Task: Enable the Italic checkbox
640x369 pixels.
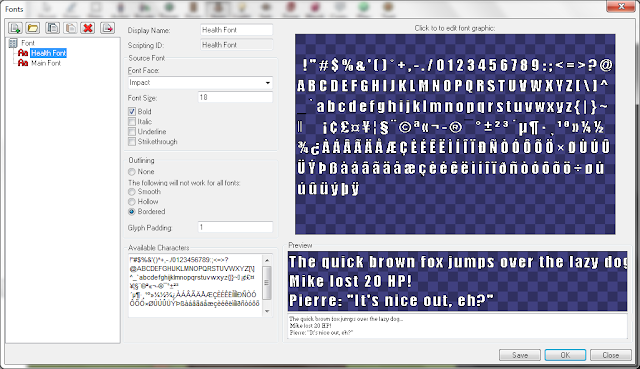Action: pos(132,122)
